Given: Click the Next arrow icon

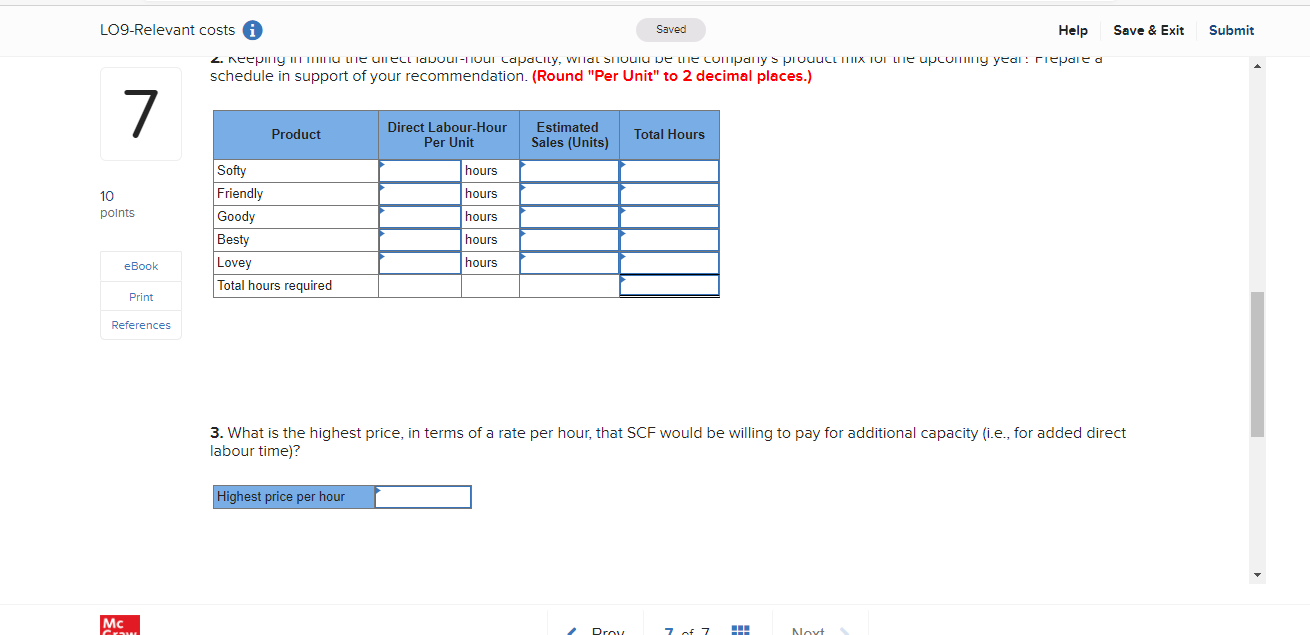Looking at the screenshot, I should [x=846, y=629].
